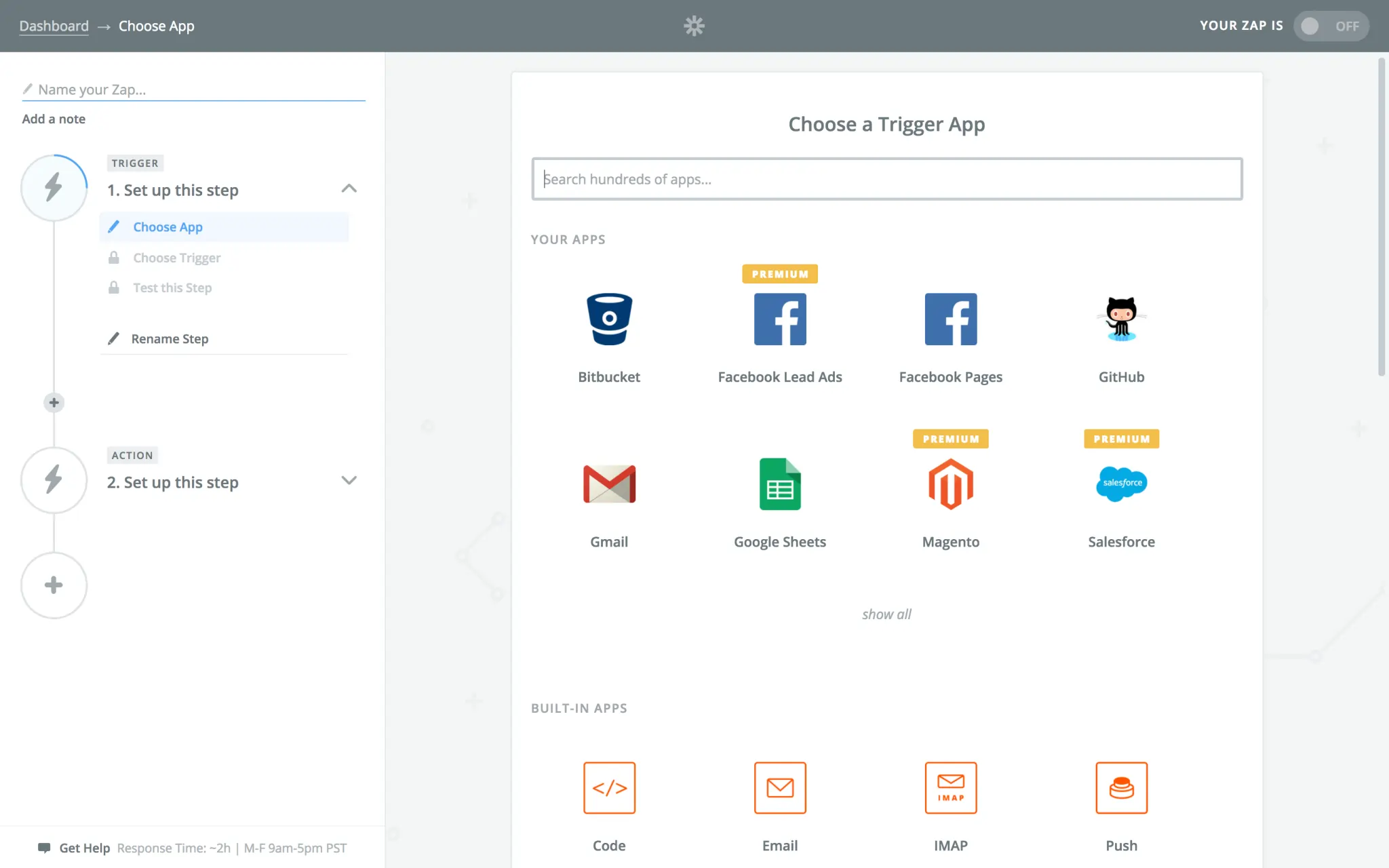The width and height of the screenshot is (1389, 868).
Task: Click show all apps link
Action: click(x=886, y=614)
